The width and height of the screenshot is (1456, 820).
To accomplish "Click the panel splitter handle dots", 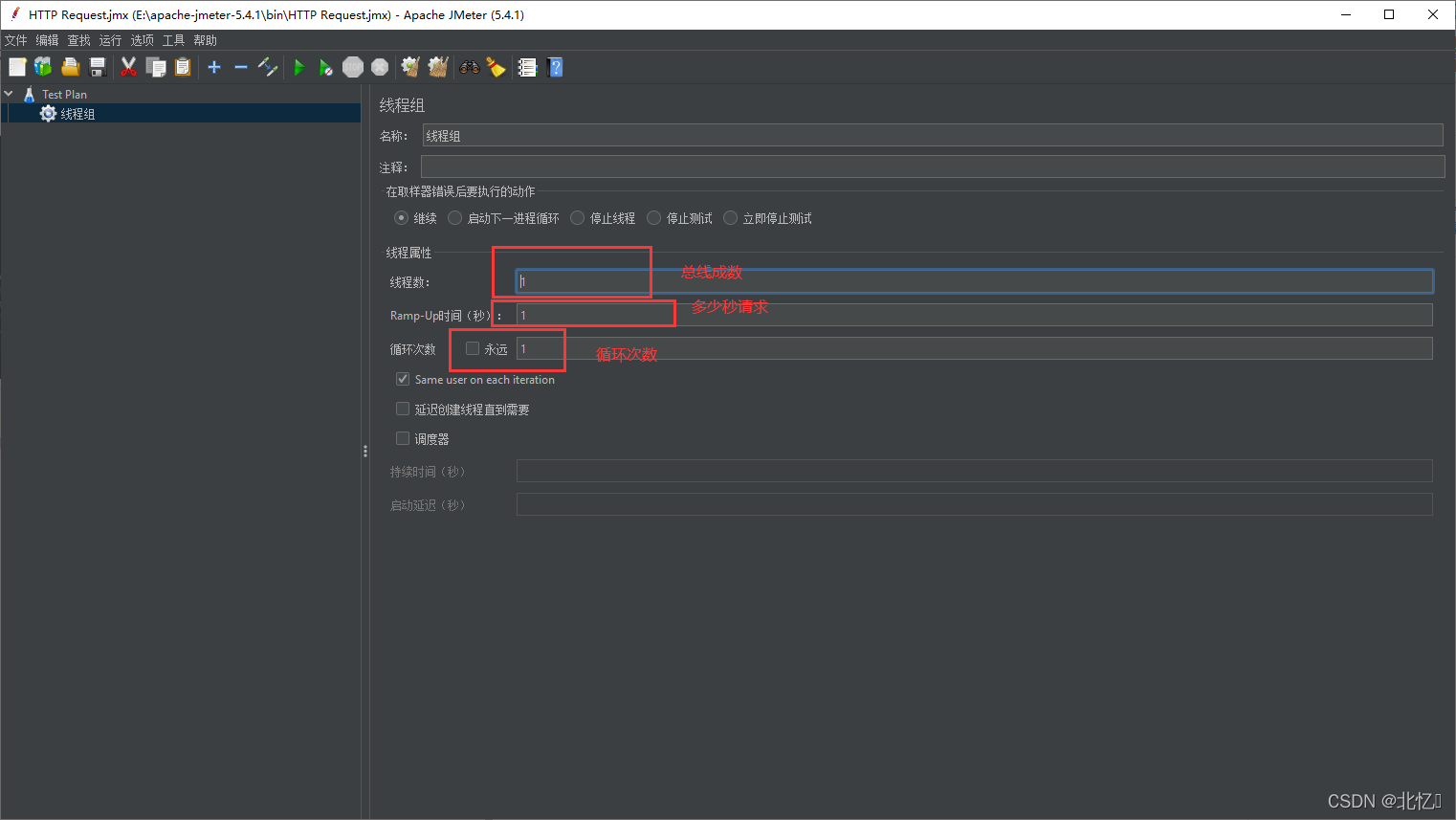I will (x=365, y=451).
